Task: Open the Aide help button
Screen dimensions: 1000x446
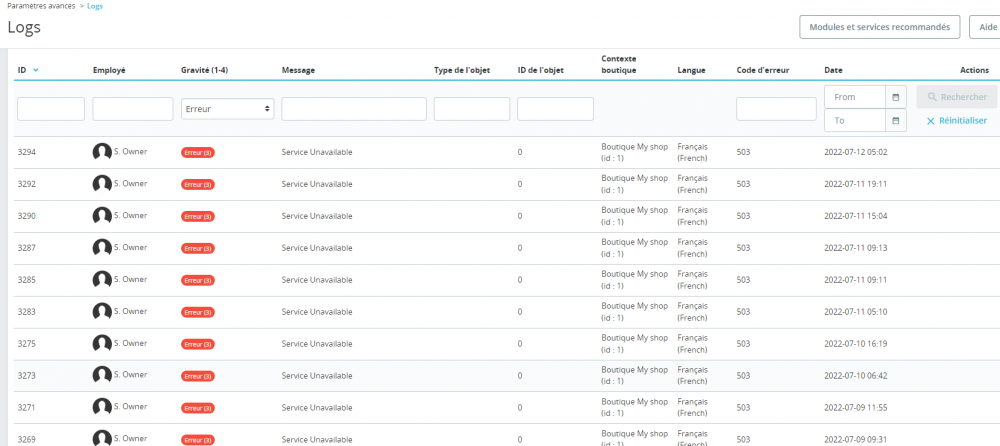Action: pos(984,27)
